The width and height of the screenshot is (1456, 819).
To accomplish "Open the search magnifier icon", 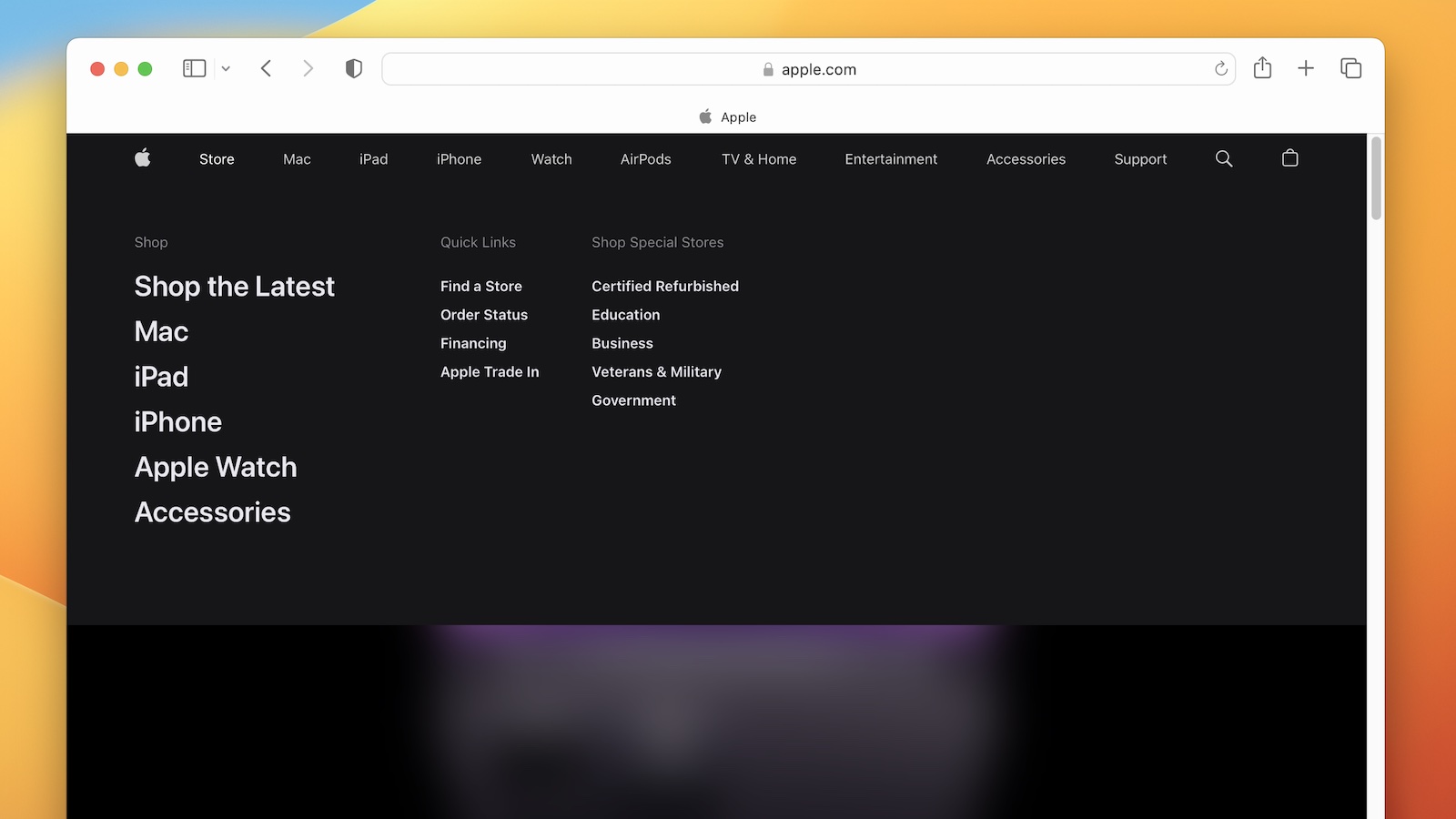I will click(1223, 158).
